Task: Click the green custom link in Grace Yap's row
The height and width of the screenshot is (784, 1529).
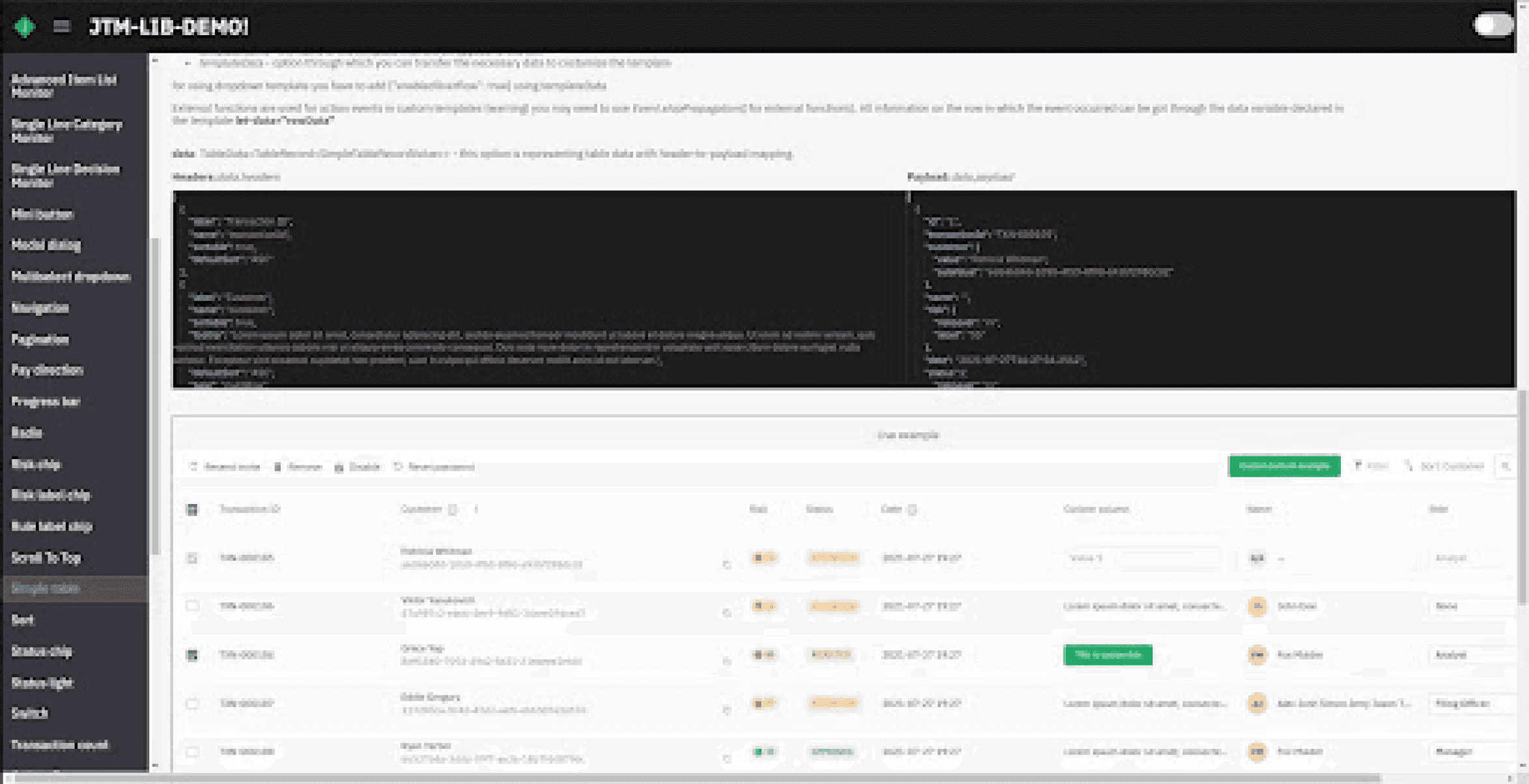Action: tap(1107, 656)
